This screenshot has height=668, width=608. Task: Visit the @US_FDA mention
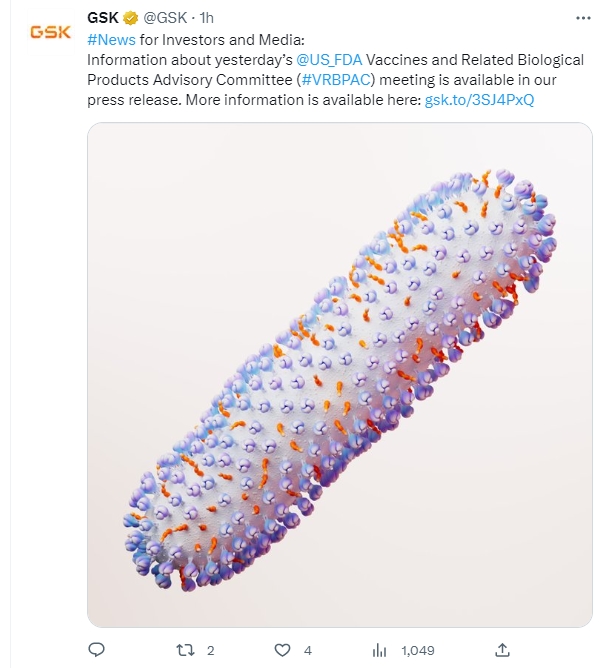[329, 60]
